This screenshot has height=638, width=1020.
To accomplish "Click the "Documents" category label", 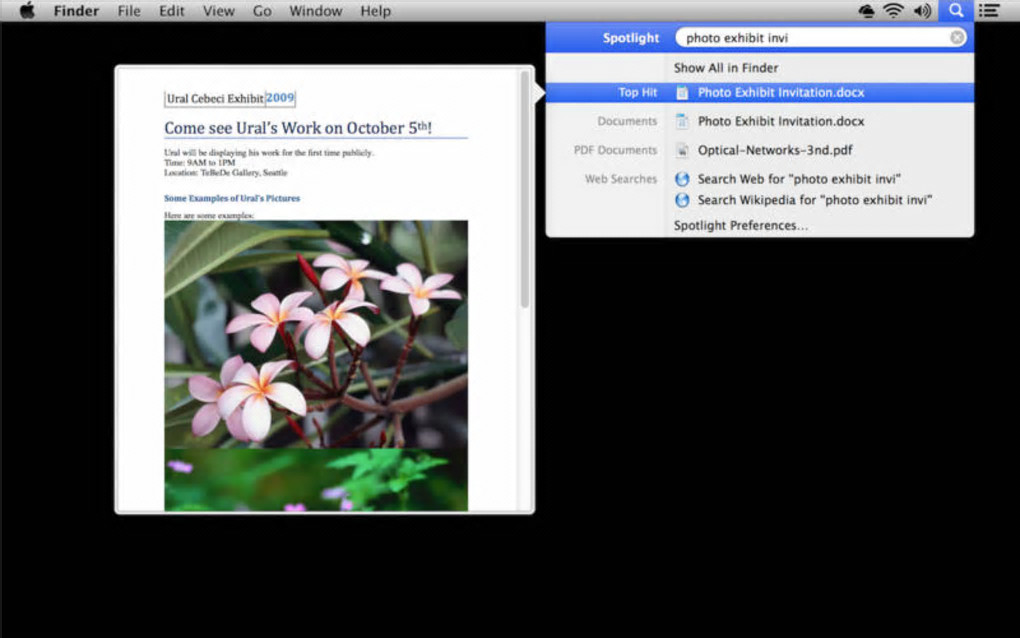I will click(x=627, y=121).
